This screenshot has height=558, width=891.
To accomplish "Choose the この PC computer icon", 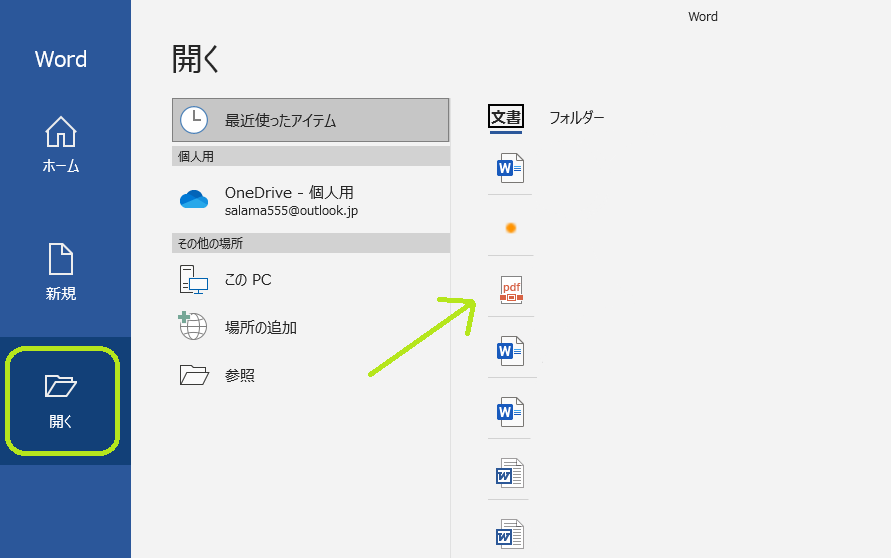I will point(194,280).
